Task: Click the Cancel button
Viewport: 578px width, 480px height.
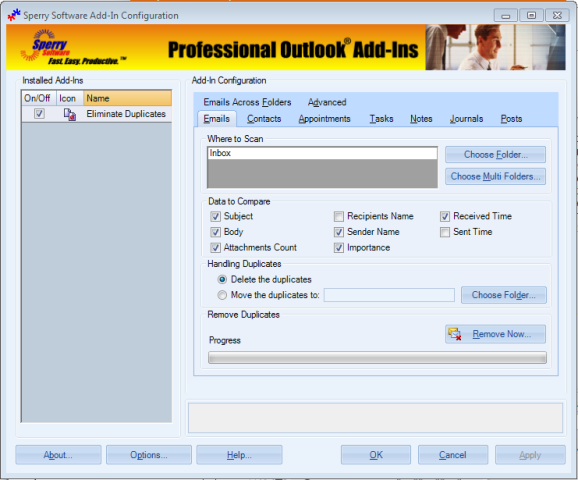Action: click(453, 455)
